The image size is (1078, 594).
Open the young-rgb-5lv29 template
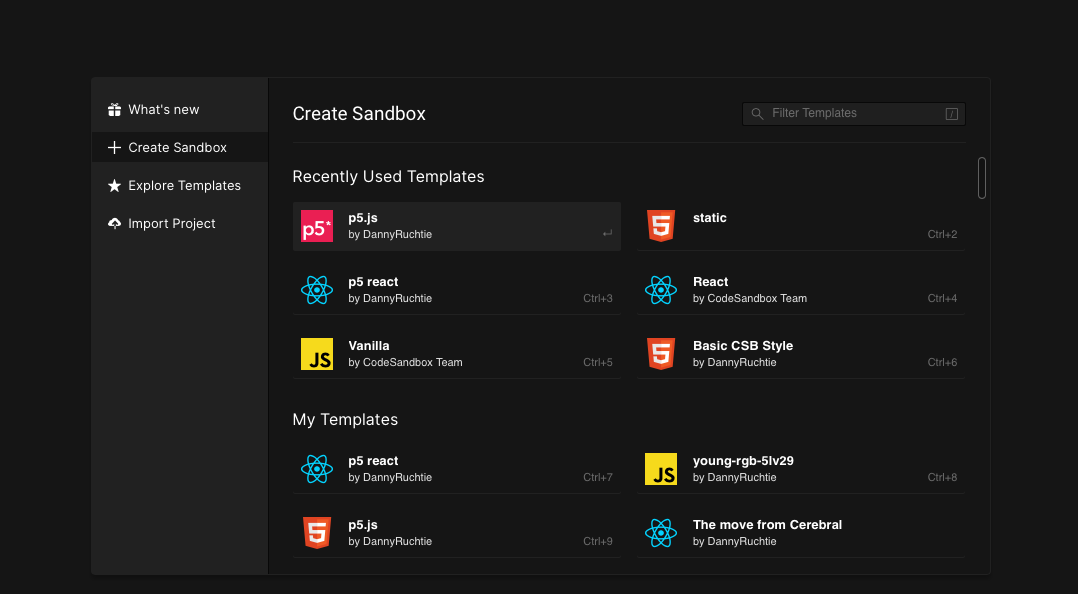click(x=800, y=469)
